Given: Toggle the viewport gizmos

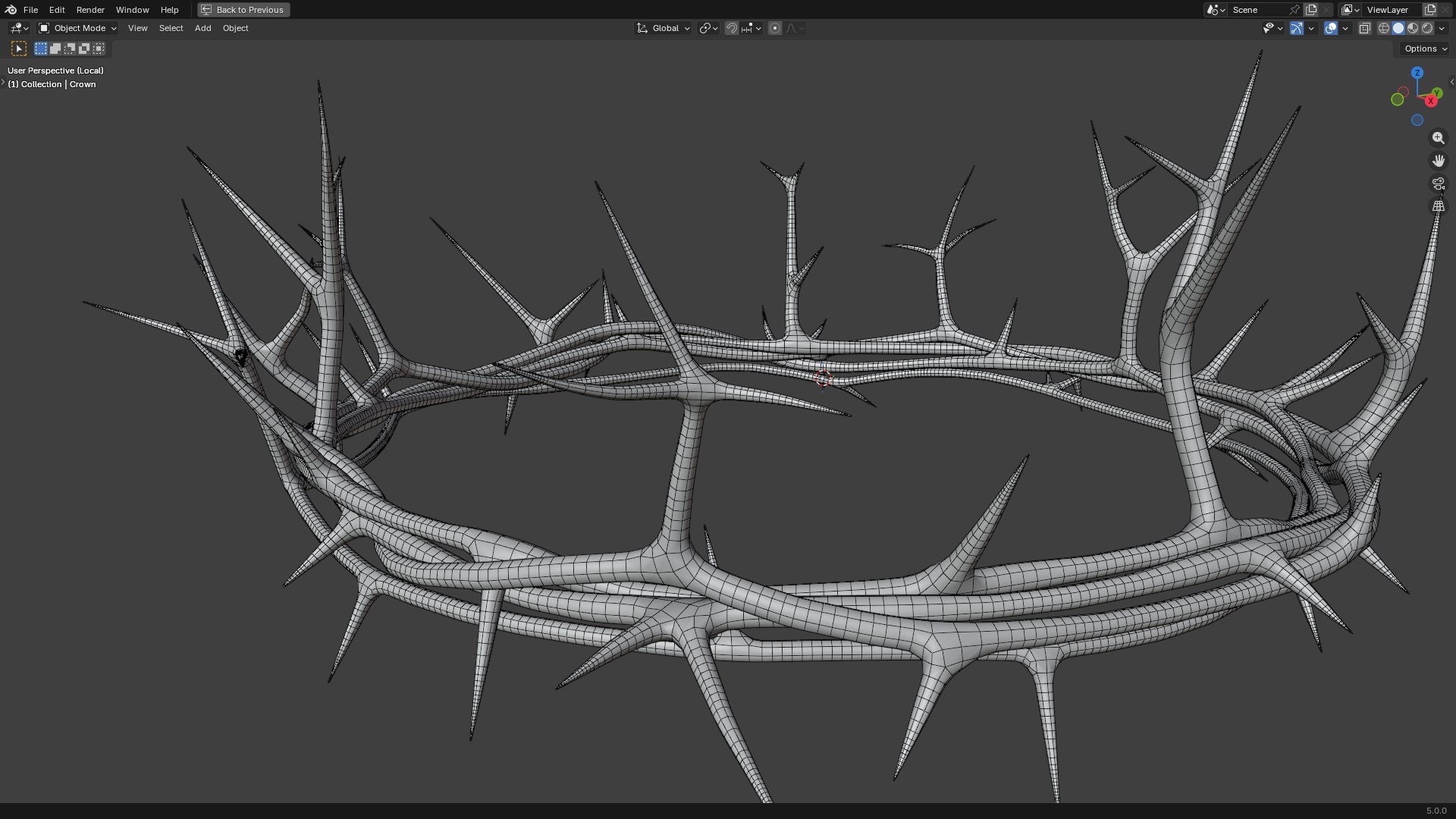Looking at the screenshot, I should 1297,28.
